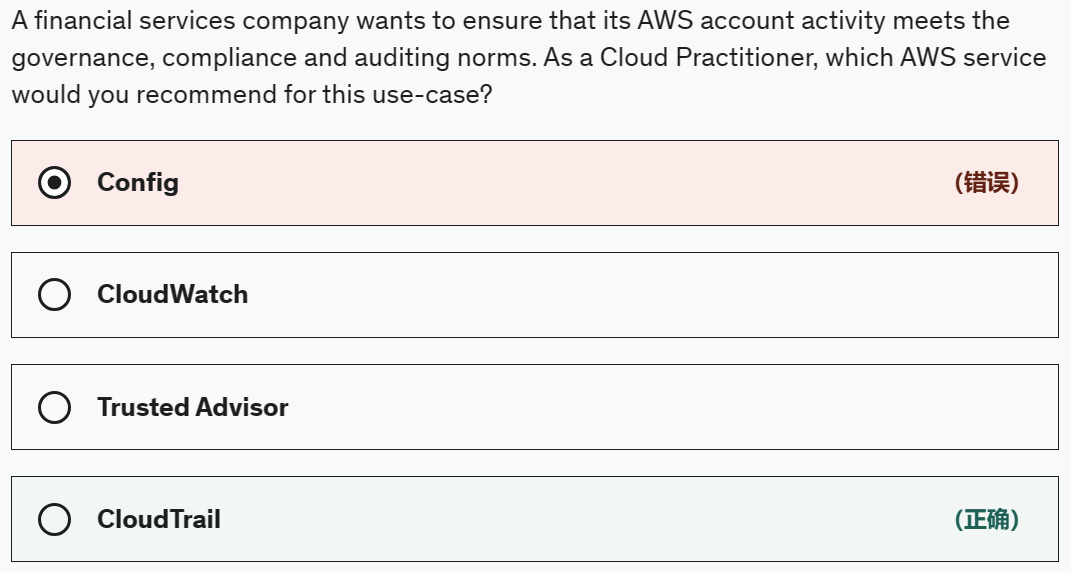The width and height of the screenshot is (1071, 572).
Task: Click the Config answer label text
Action: [138, 183]
